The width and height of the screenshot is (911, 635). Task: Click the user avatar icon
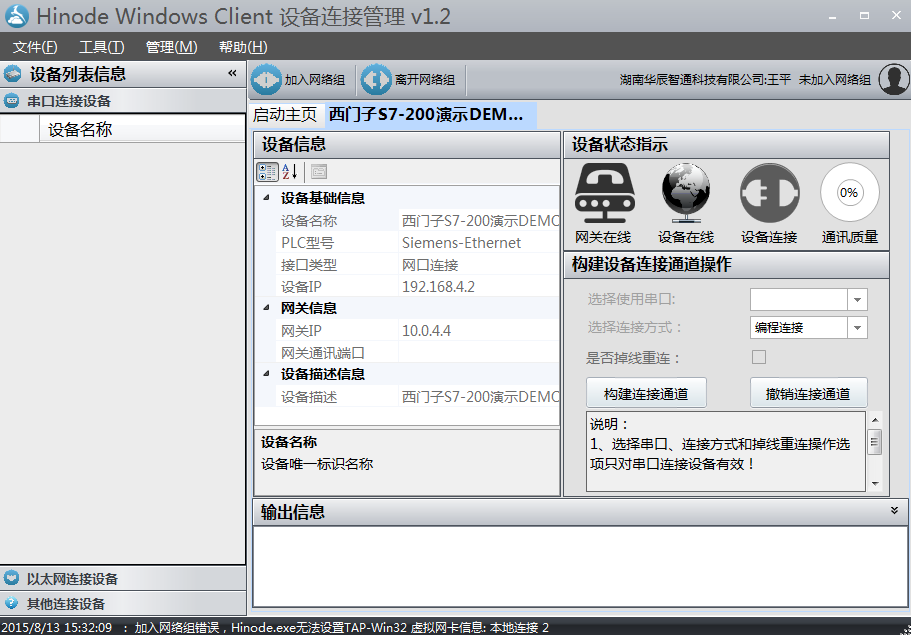[893, 80]
